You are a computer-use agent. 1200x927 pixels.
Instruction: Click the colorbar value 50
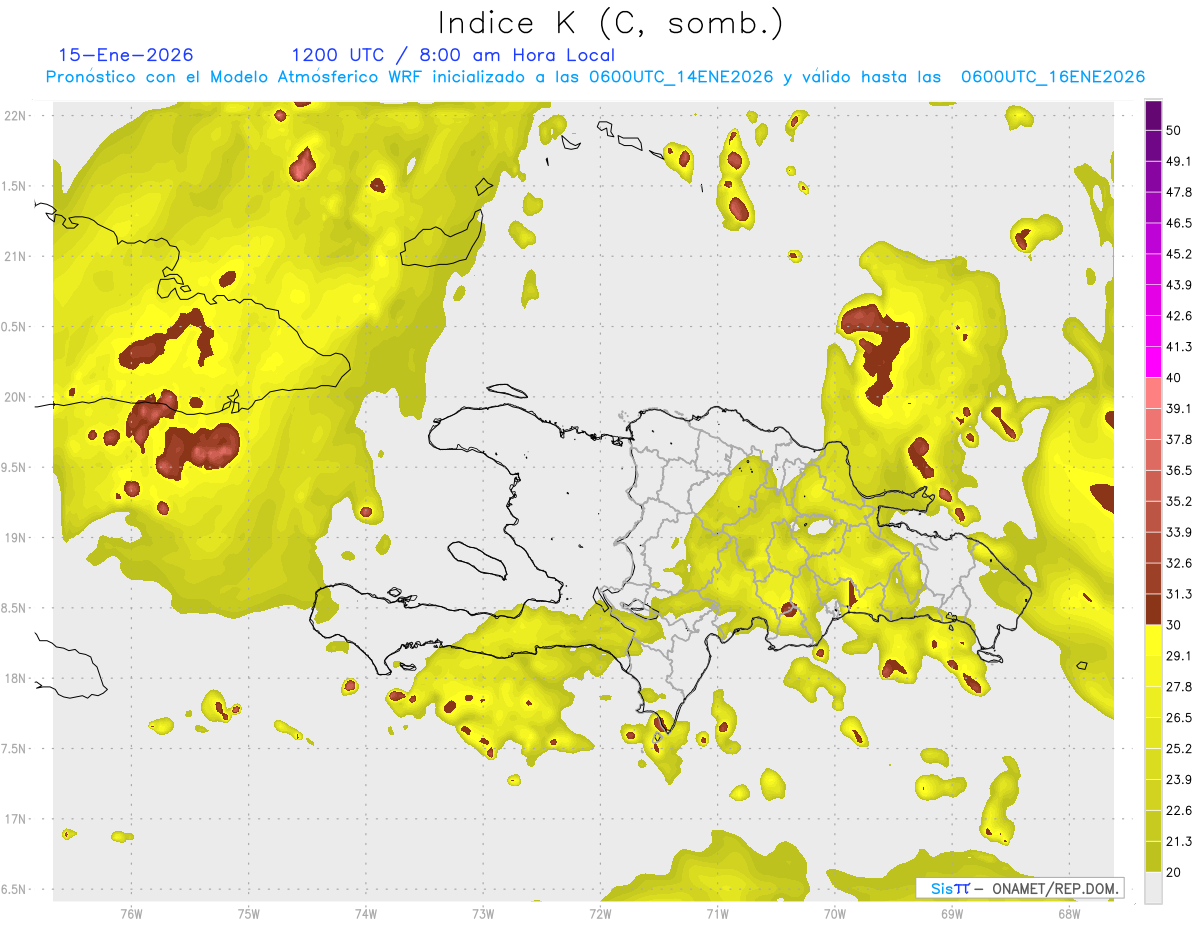(x=1175, y=130)
